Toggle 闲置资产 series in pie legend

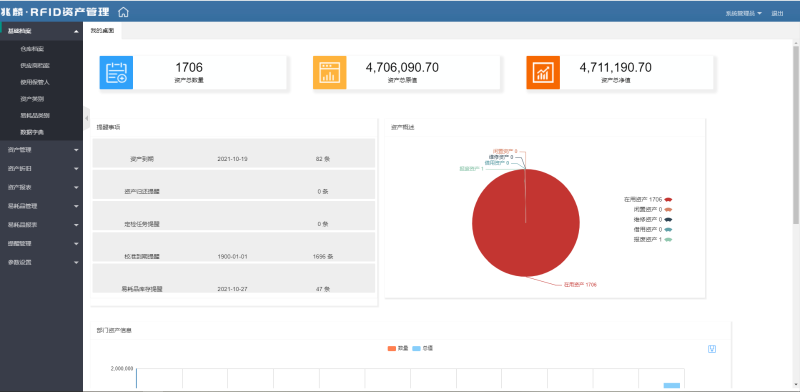(652, 209)
